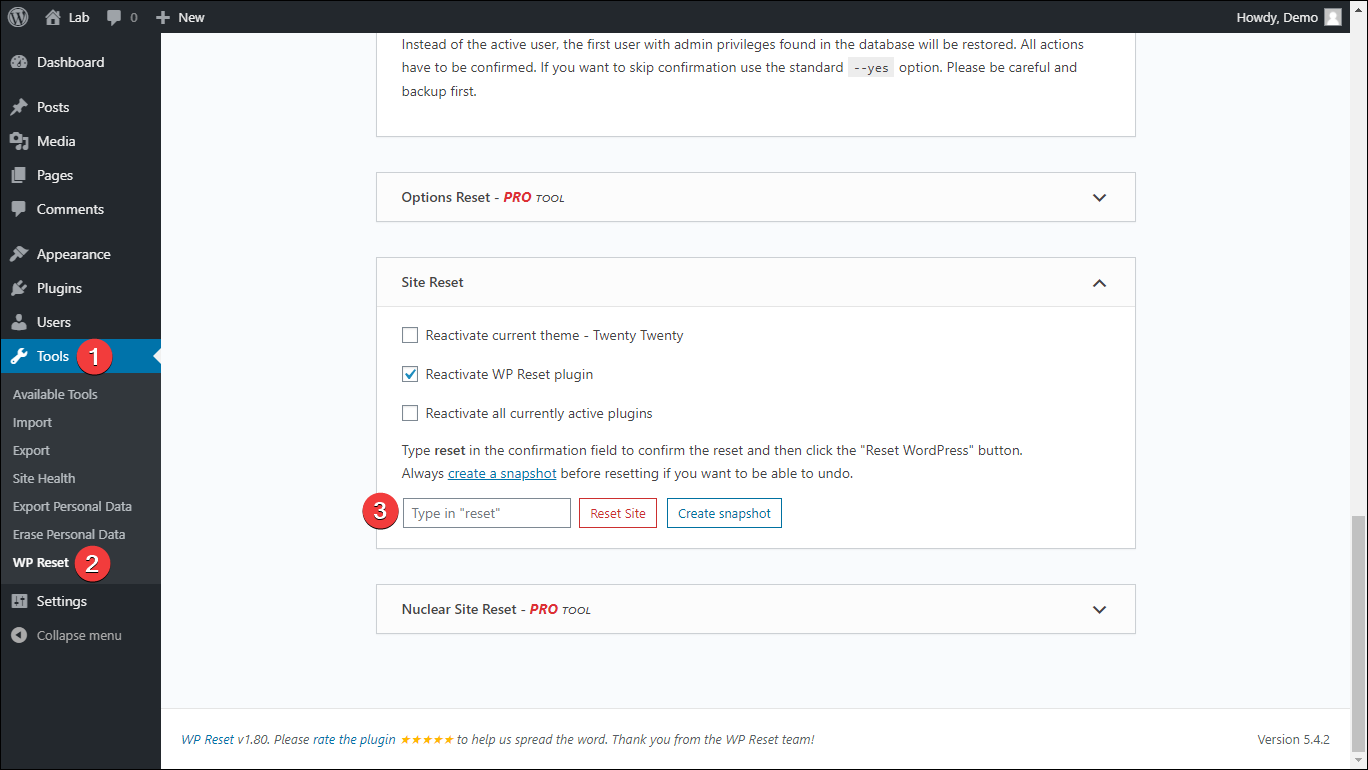
Task: Open the Lab site home icon
Action: (x=53, y=17)
